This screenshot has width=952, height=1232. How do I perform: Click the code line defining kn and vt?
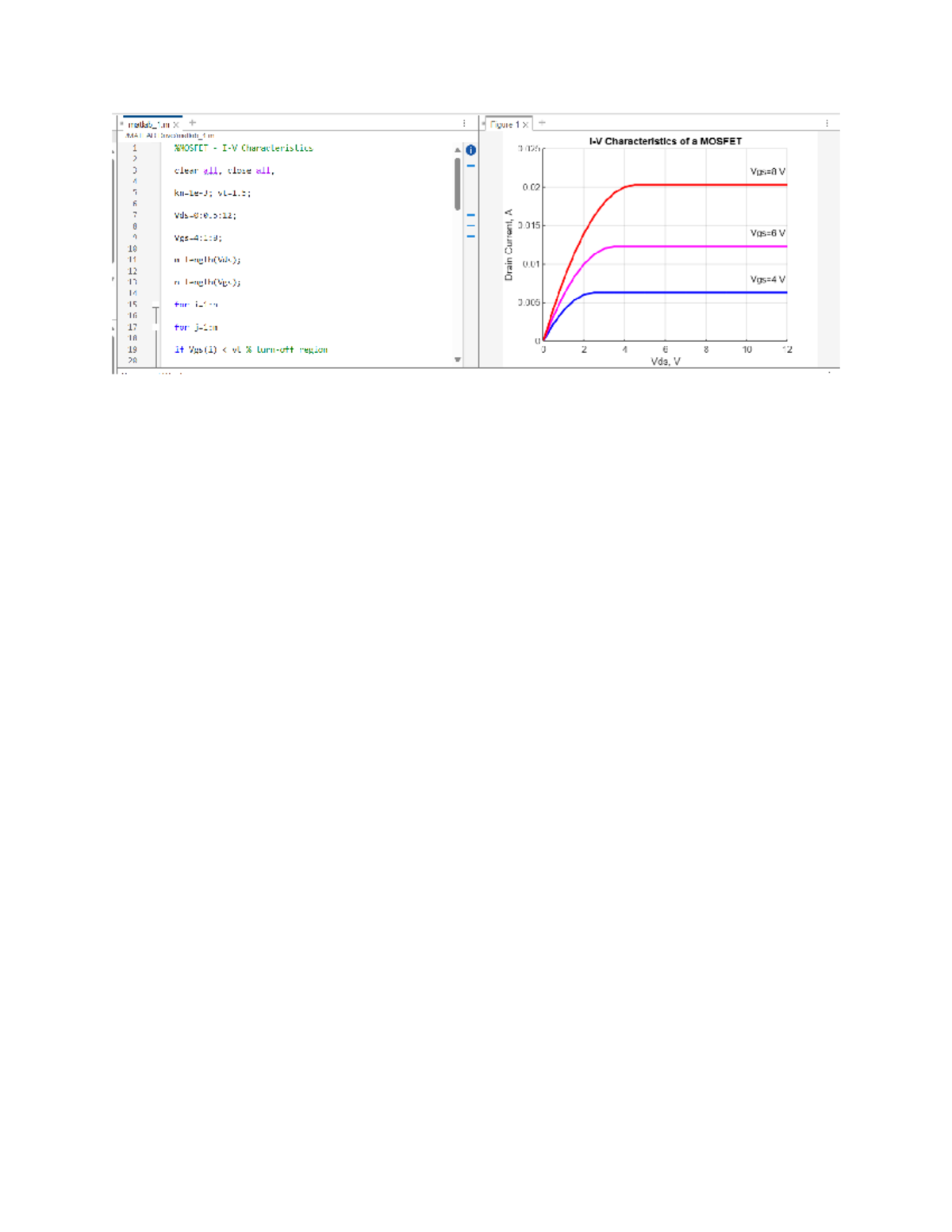coord(213,193)
